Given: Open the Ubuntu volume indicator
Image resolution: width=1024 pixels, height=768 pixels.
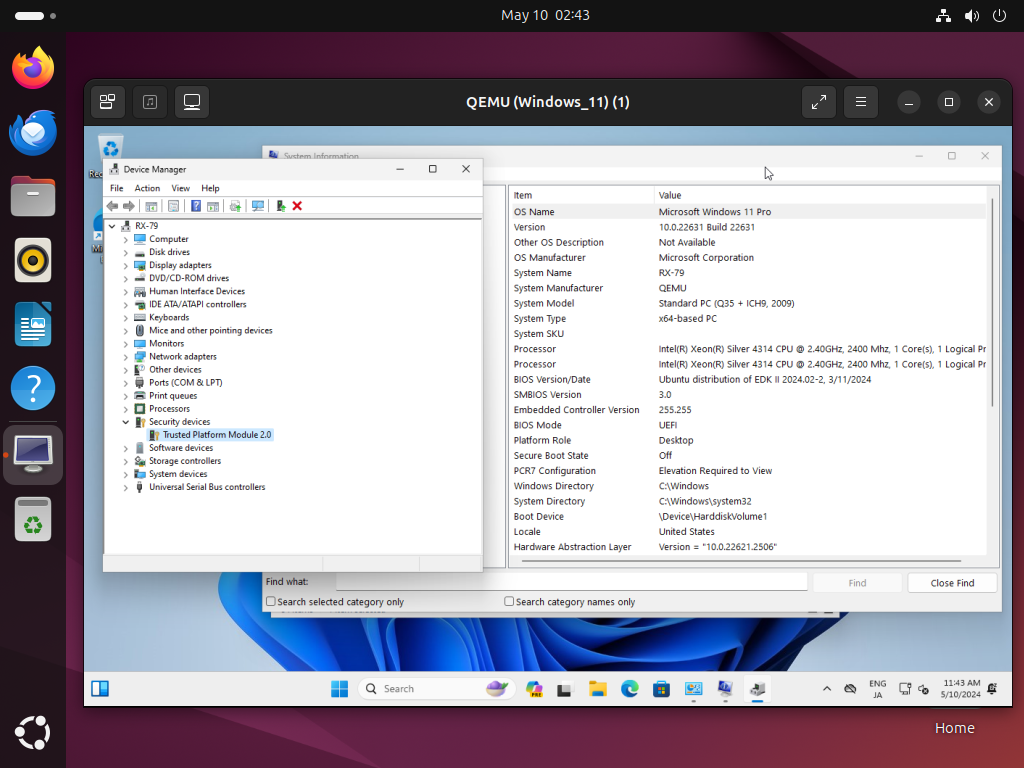Looking at the screenshot, I should (972, 16).
